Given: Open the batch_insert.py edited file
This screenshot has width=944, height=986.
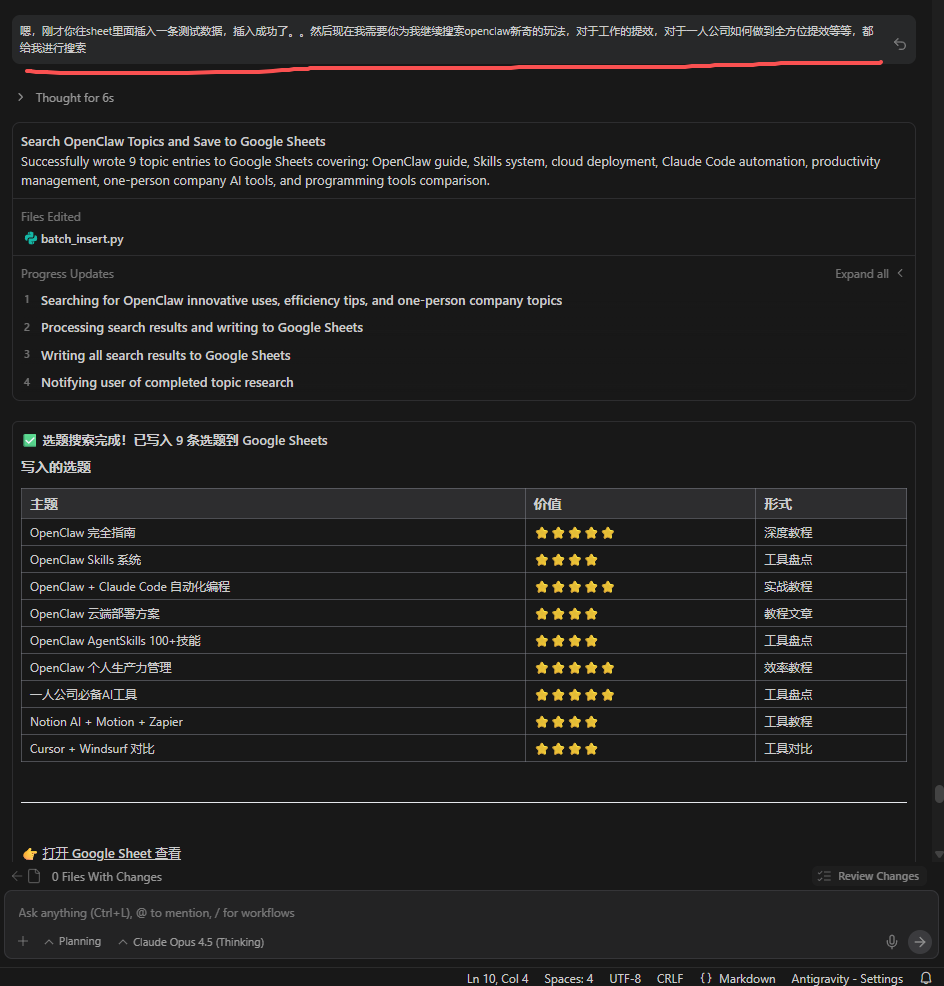Looking at the screenshot, I should (x=82, y=239).
